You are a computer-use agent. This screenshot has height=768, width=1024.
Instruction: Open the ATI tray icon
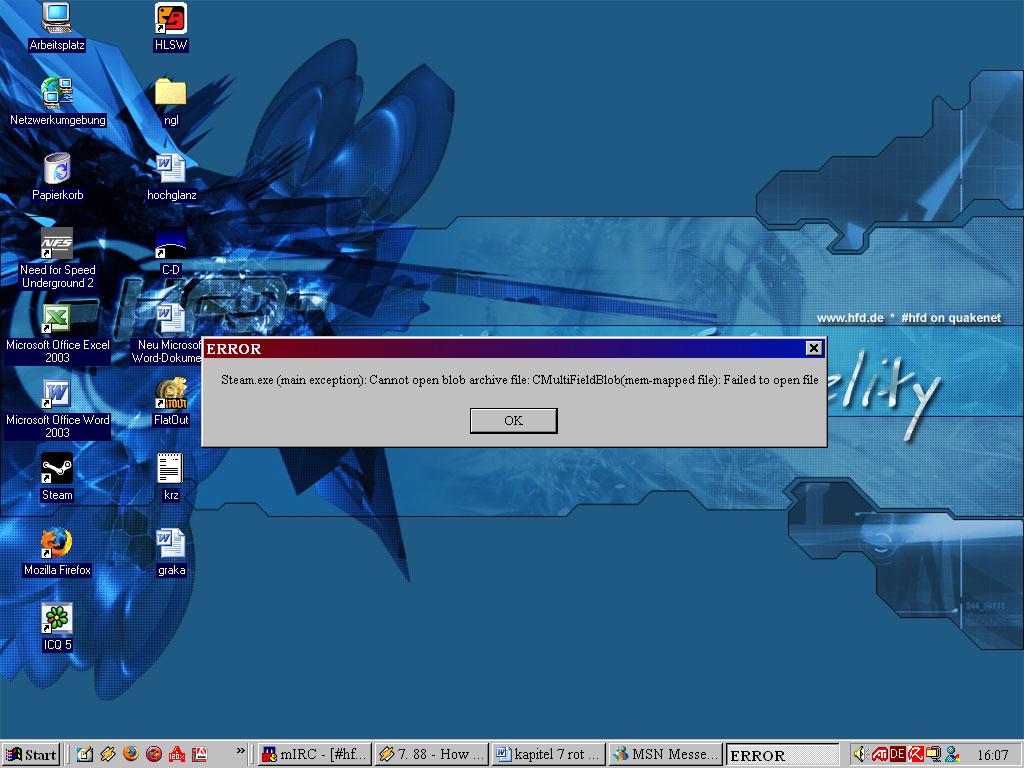coord(879,754)
